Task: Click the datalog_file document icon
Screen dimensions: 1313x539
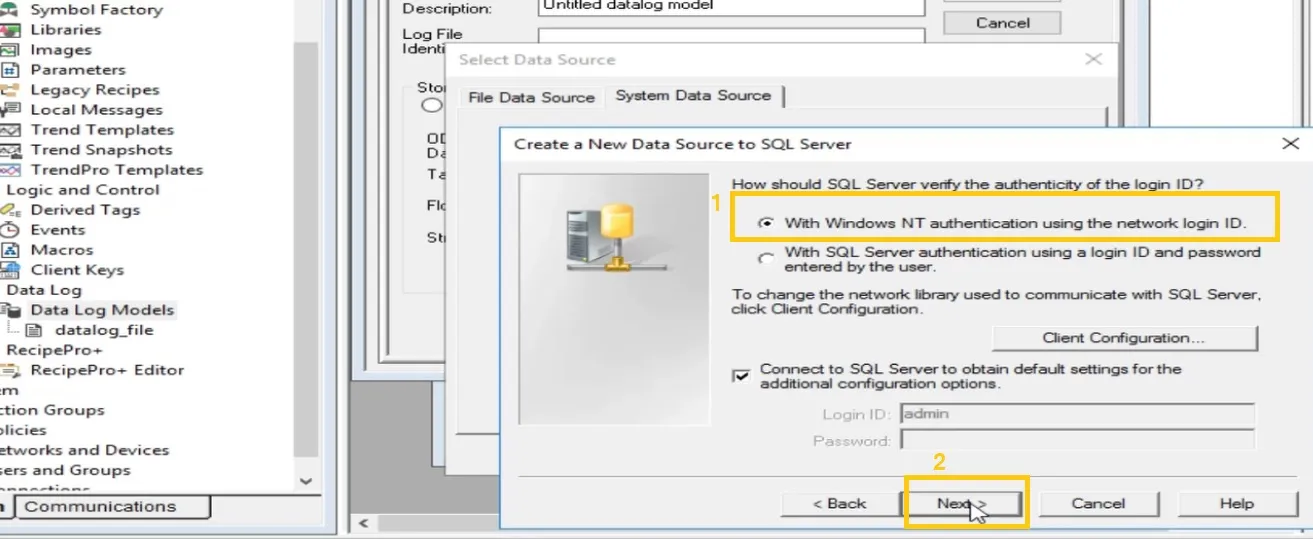Action: pyautogui.click(x=34, y=330)
